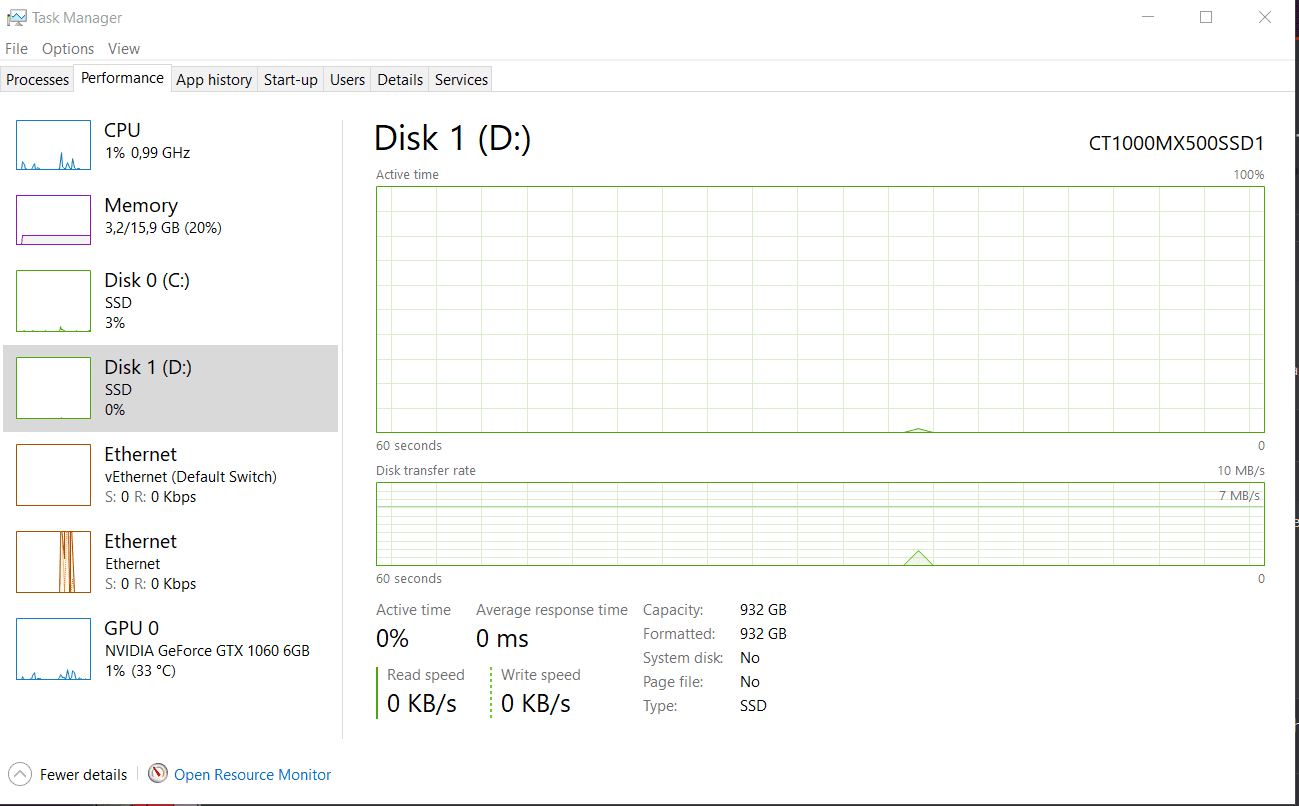Open the File menu

pos(16,49)
